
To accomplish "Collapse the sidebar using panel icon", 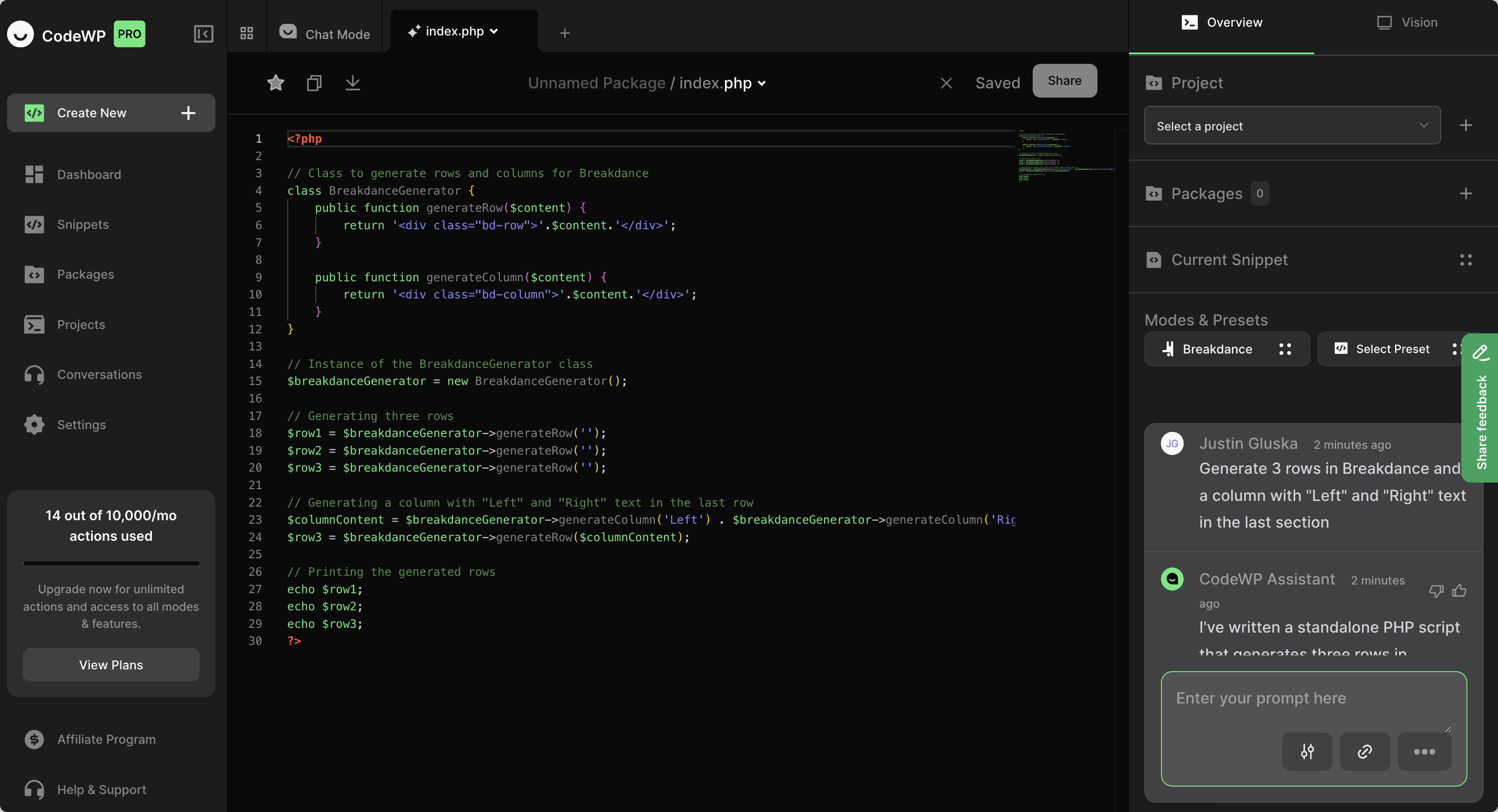I will coord(204,34).
